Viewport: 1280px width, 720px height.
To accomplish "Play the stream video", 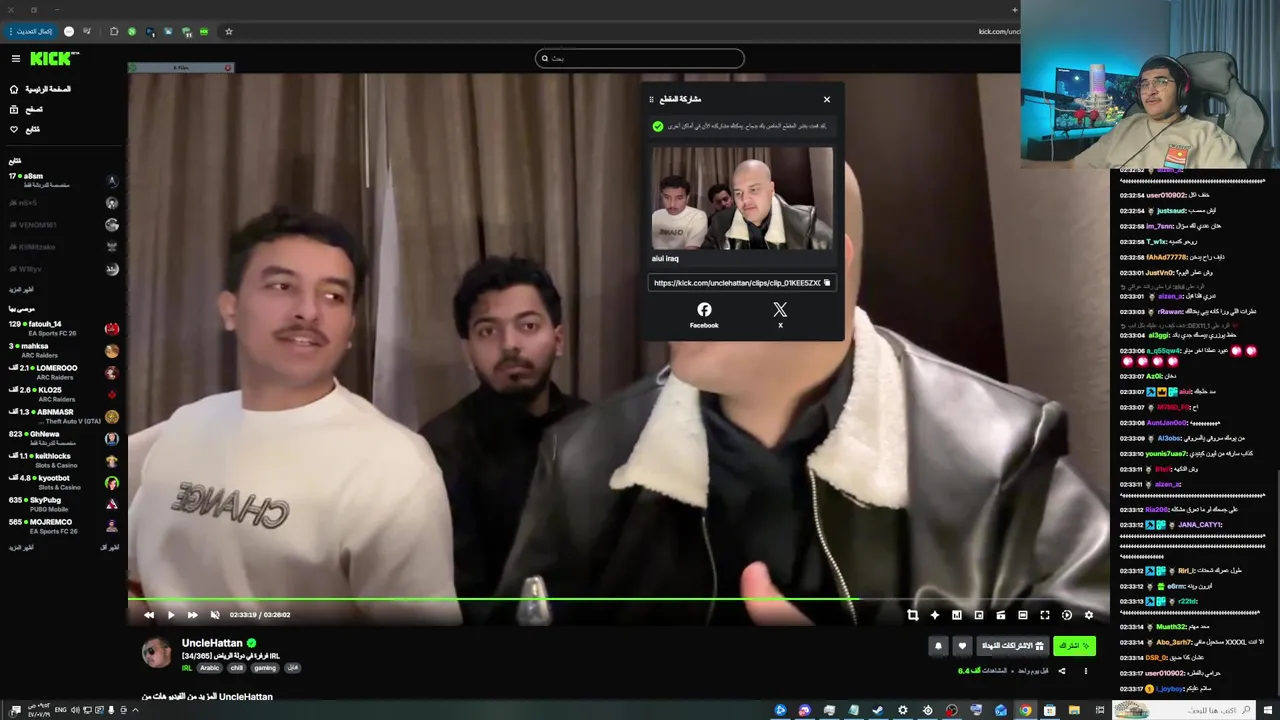I will 171,615.
